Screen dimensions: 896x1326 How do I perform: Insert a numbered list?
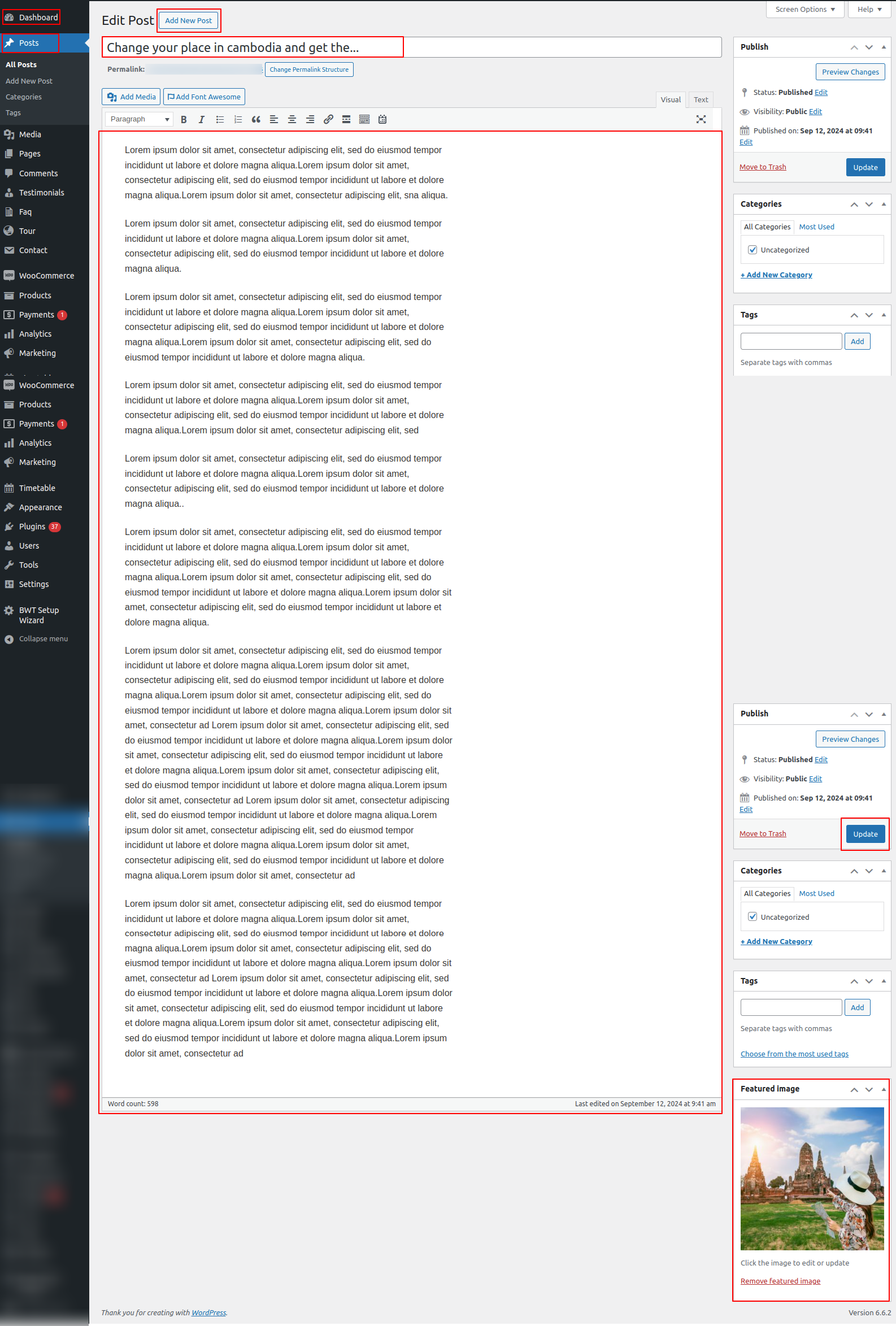pos(238,119)
